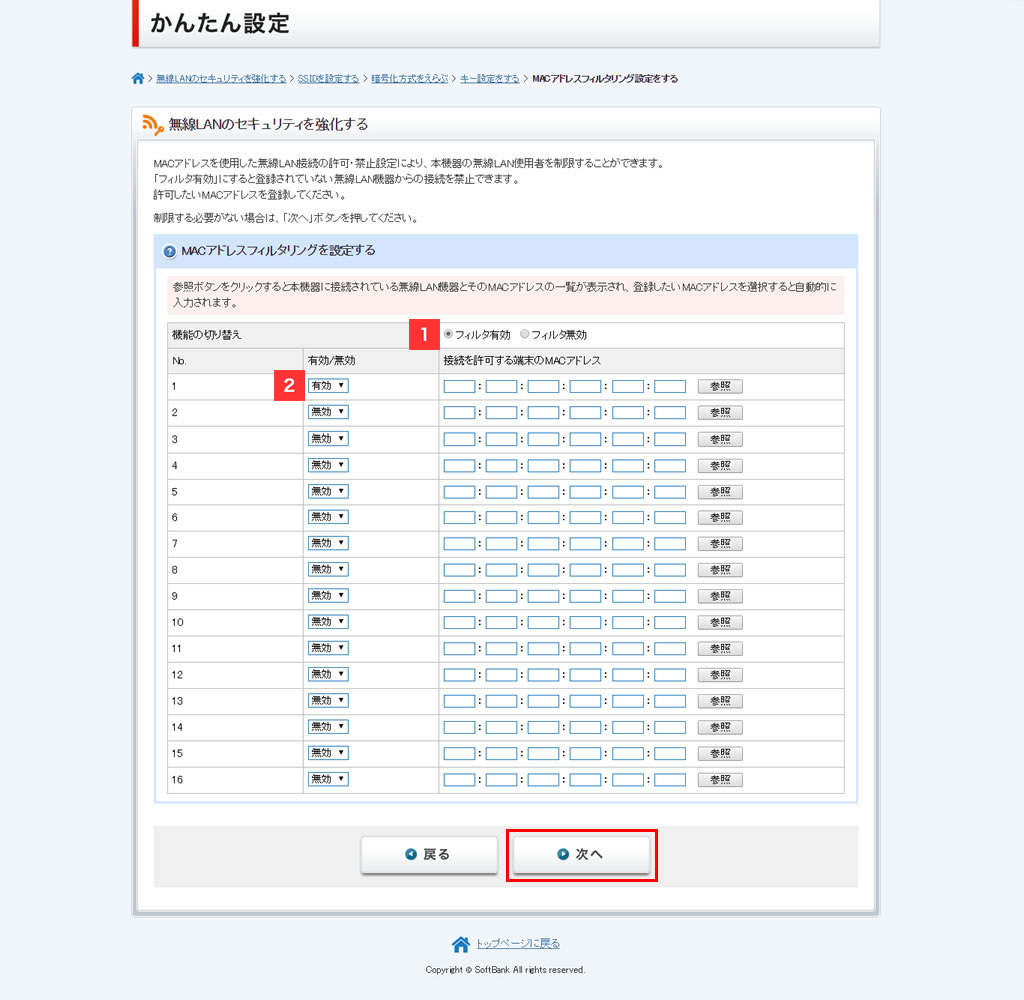Select the フィルタ無効 radio button

tap(524, 334)
